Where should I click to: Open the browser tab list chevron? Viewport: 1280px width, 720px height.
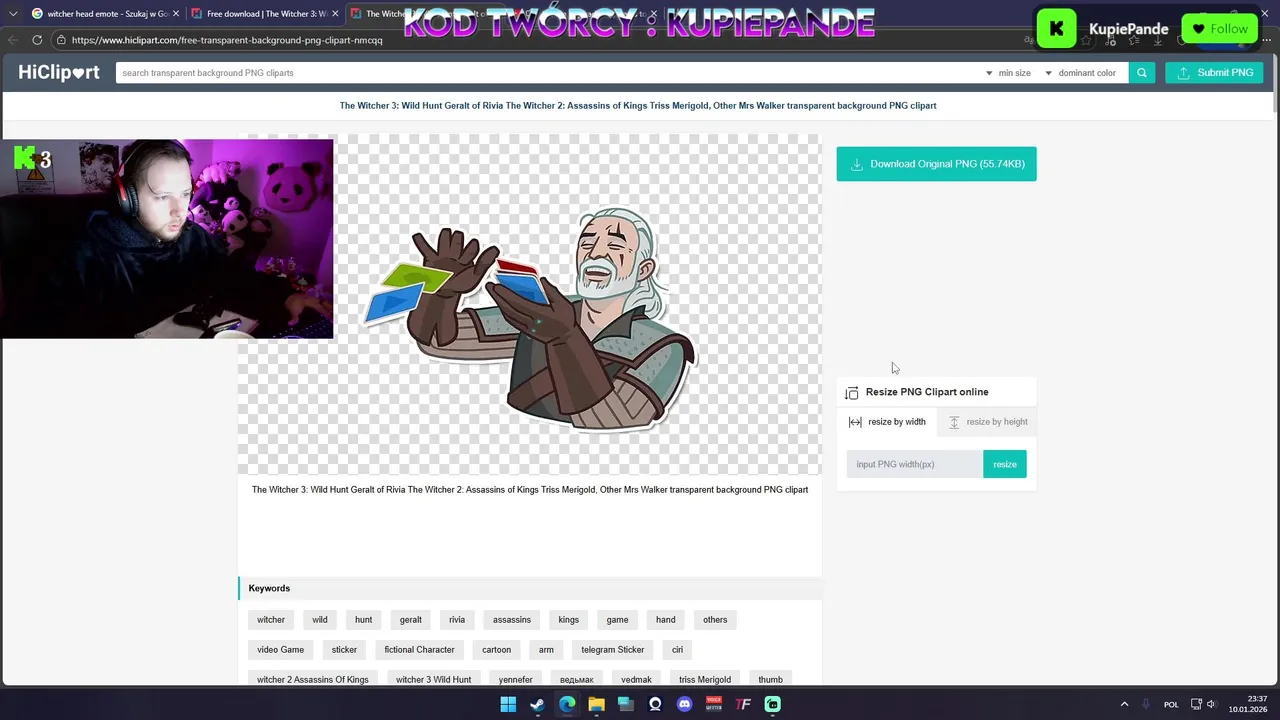[12, 14]
